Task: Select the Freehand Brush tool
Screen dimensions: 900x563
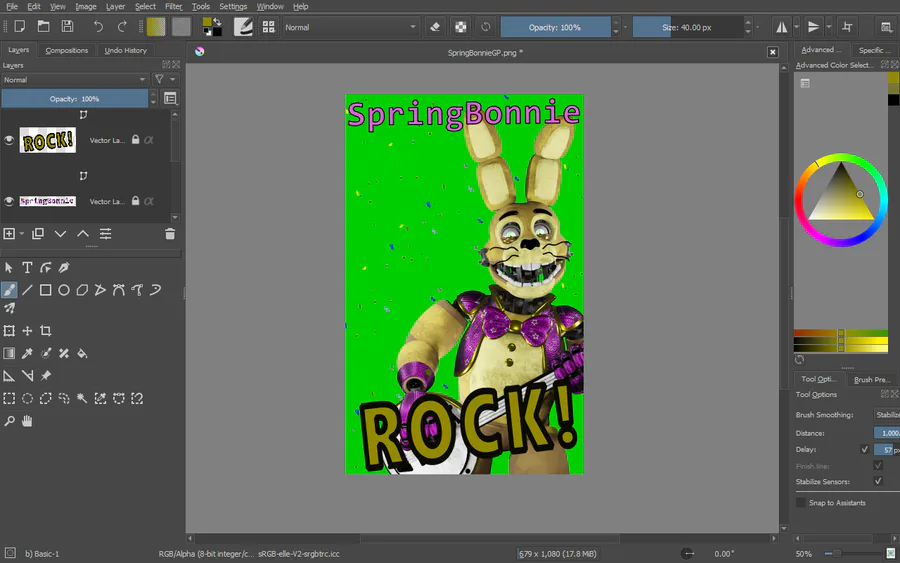Action: [x=9, y=290]
